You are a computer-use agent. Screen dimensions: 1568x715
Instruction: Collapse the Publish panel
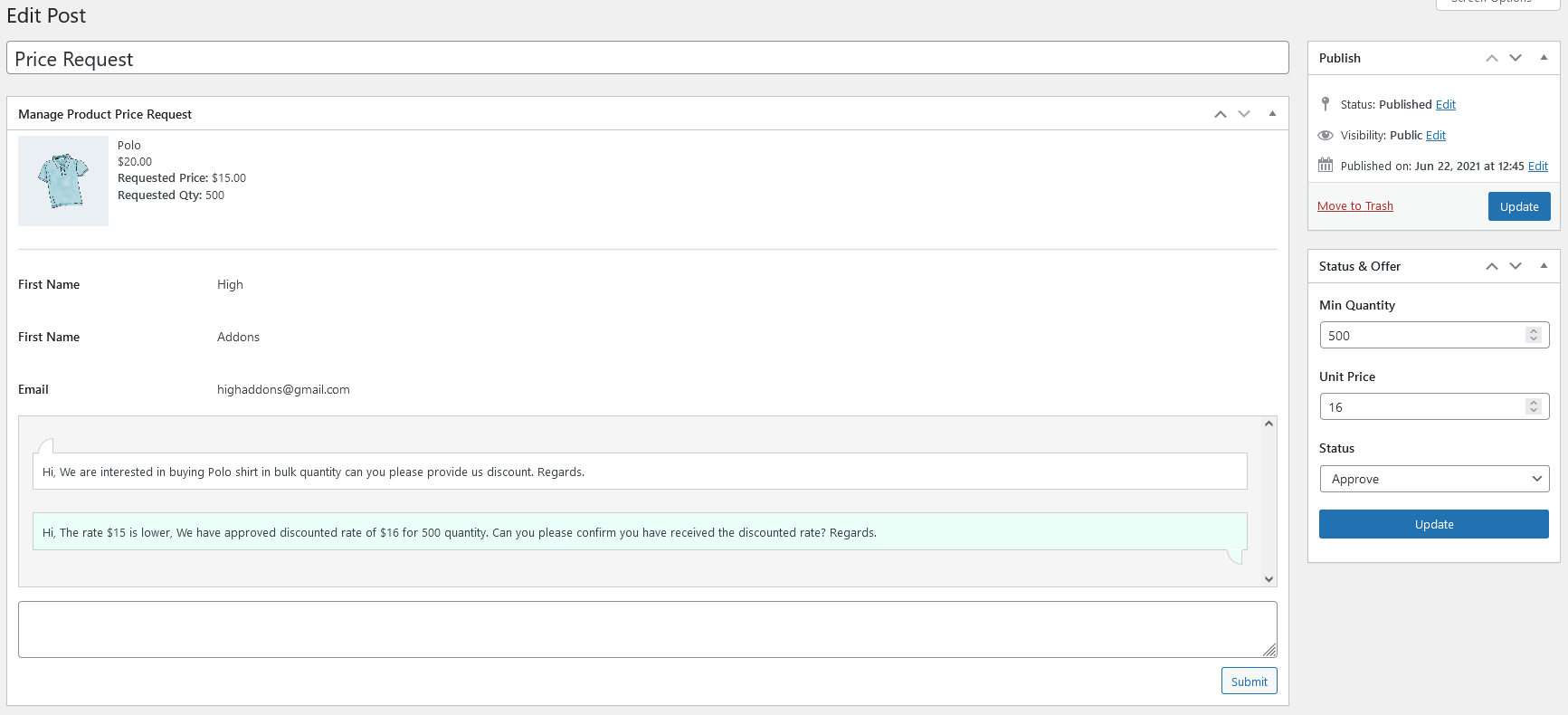(x=1544, y=58)
